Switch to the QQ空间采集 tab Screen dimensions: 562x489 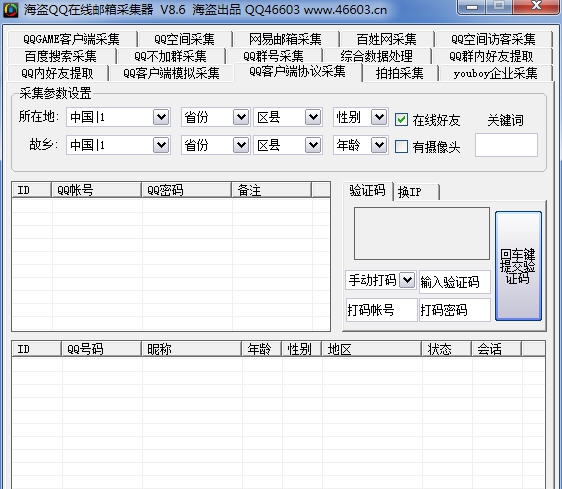[x=185, y=39]
